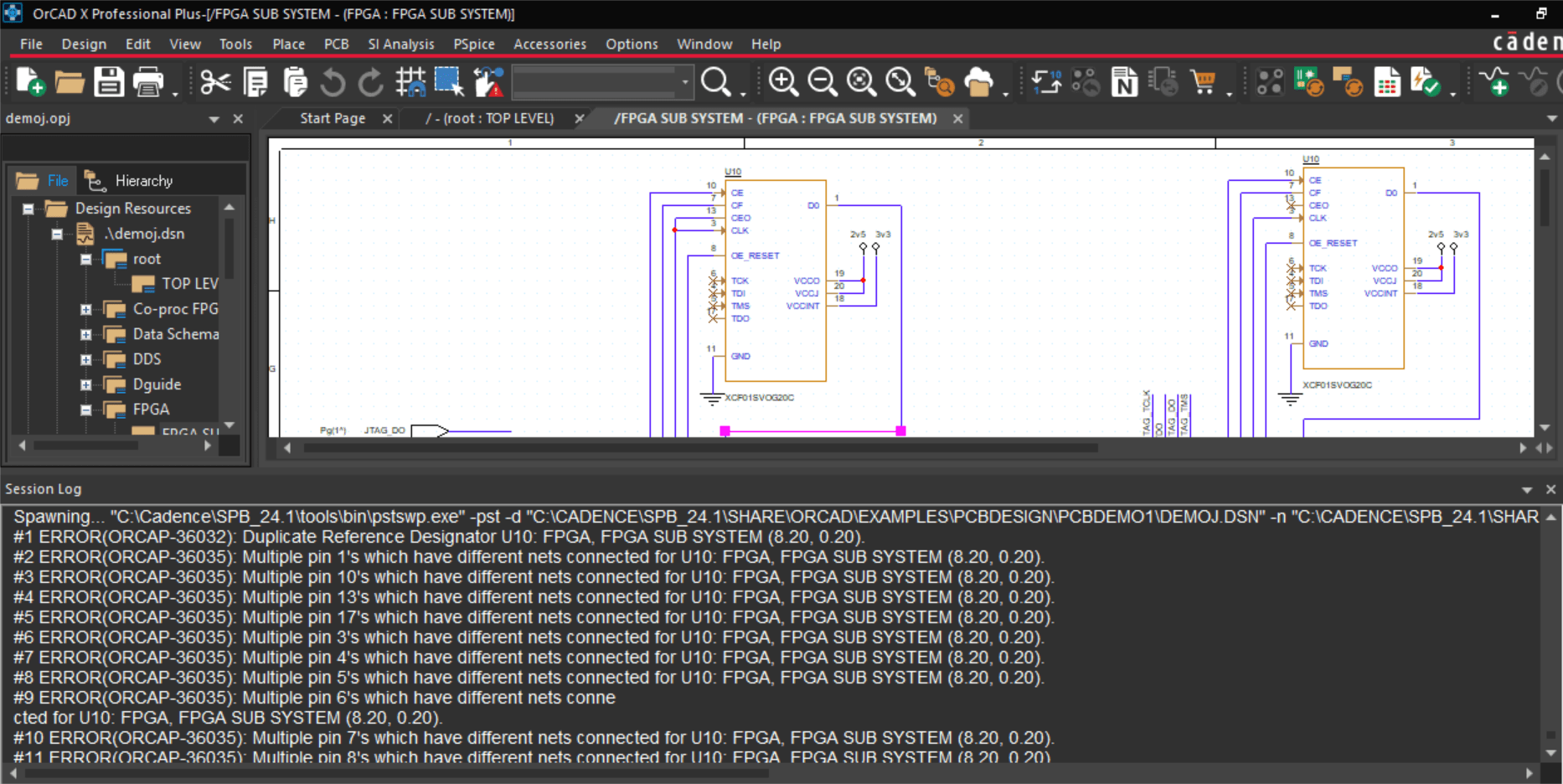Image resolution: width=1563 pixels, height=784 pixels.
Task: Open the hierarchy search tool icon
Action: coord(939,82)
